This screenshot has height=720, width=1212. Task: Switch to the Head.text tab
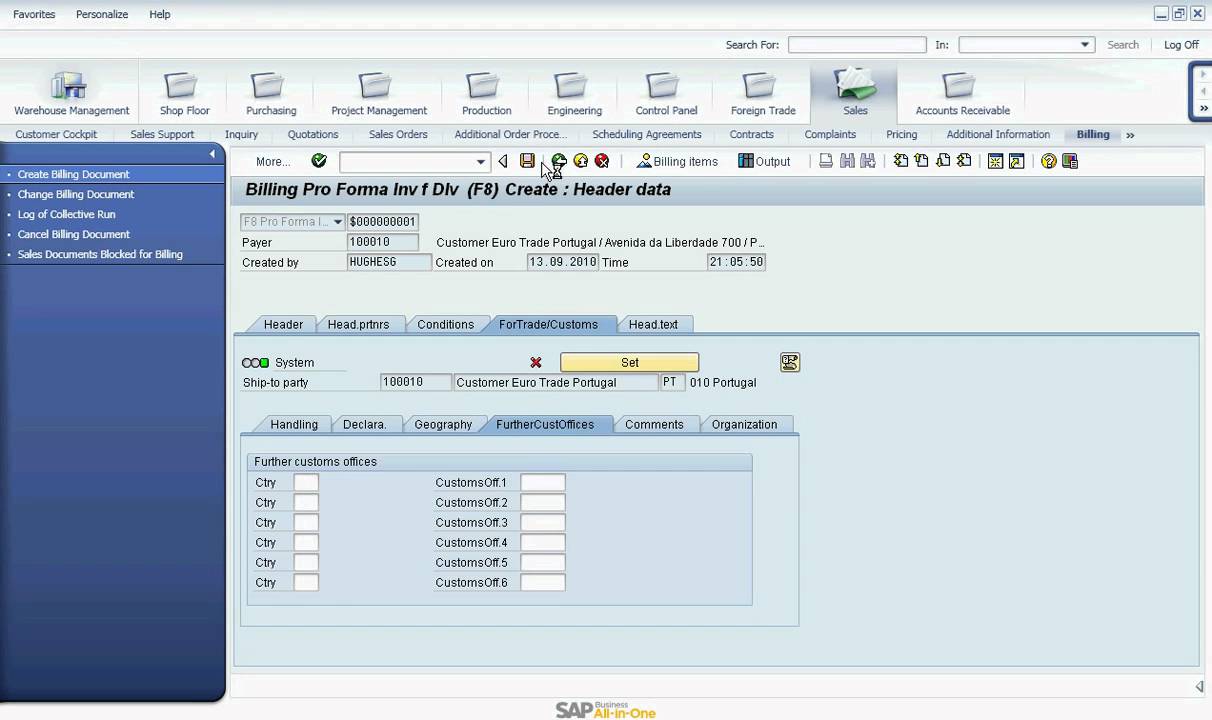(653, 324)
